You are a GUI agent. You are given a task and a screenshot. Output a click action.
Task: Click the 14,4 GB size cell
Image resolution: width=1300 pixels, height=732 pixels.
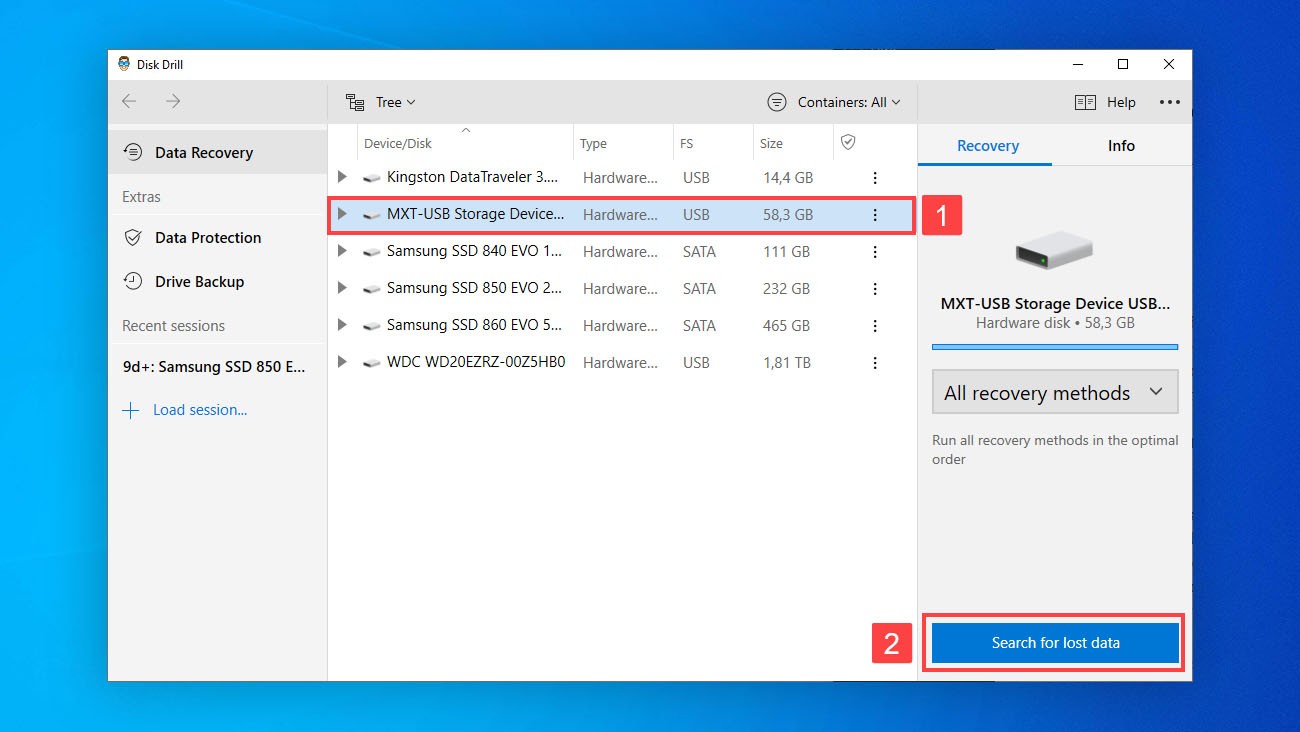tap(788, 178)
